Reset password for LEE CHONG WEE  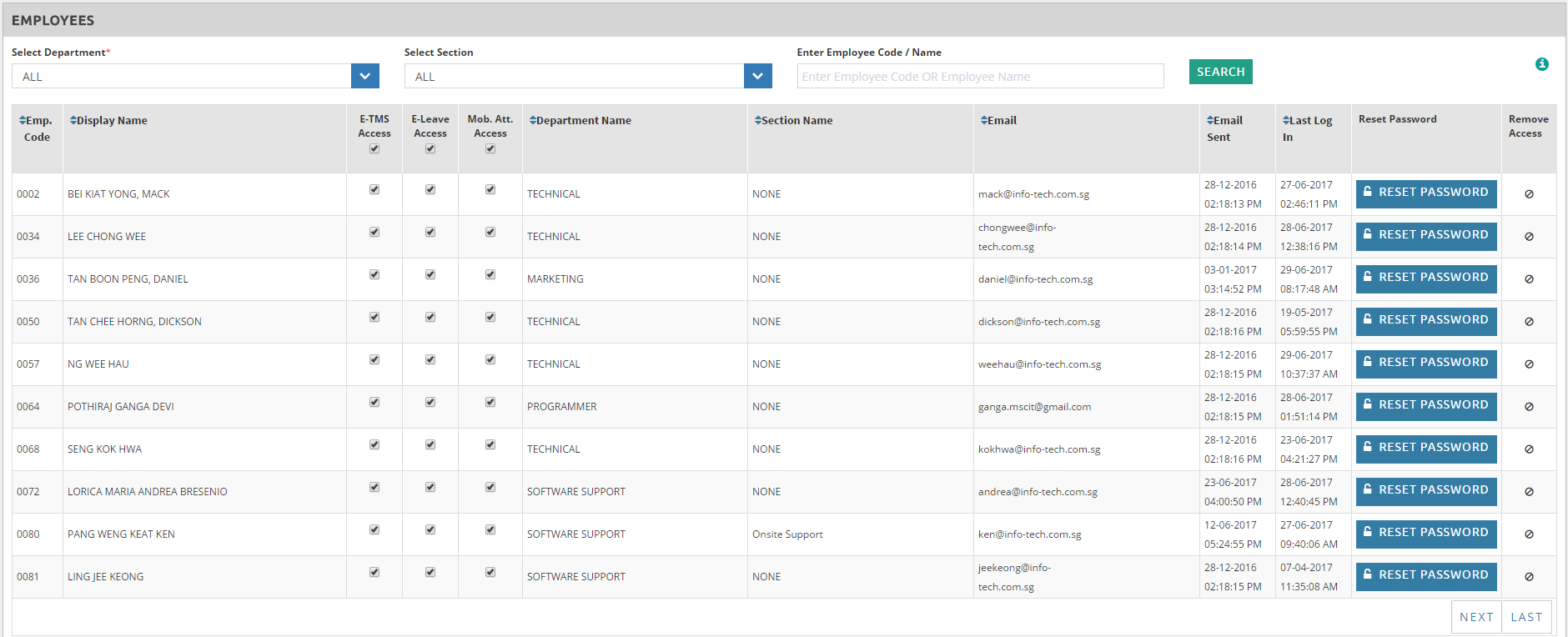(x=1426, y=236)
